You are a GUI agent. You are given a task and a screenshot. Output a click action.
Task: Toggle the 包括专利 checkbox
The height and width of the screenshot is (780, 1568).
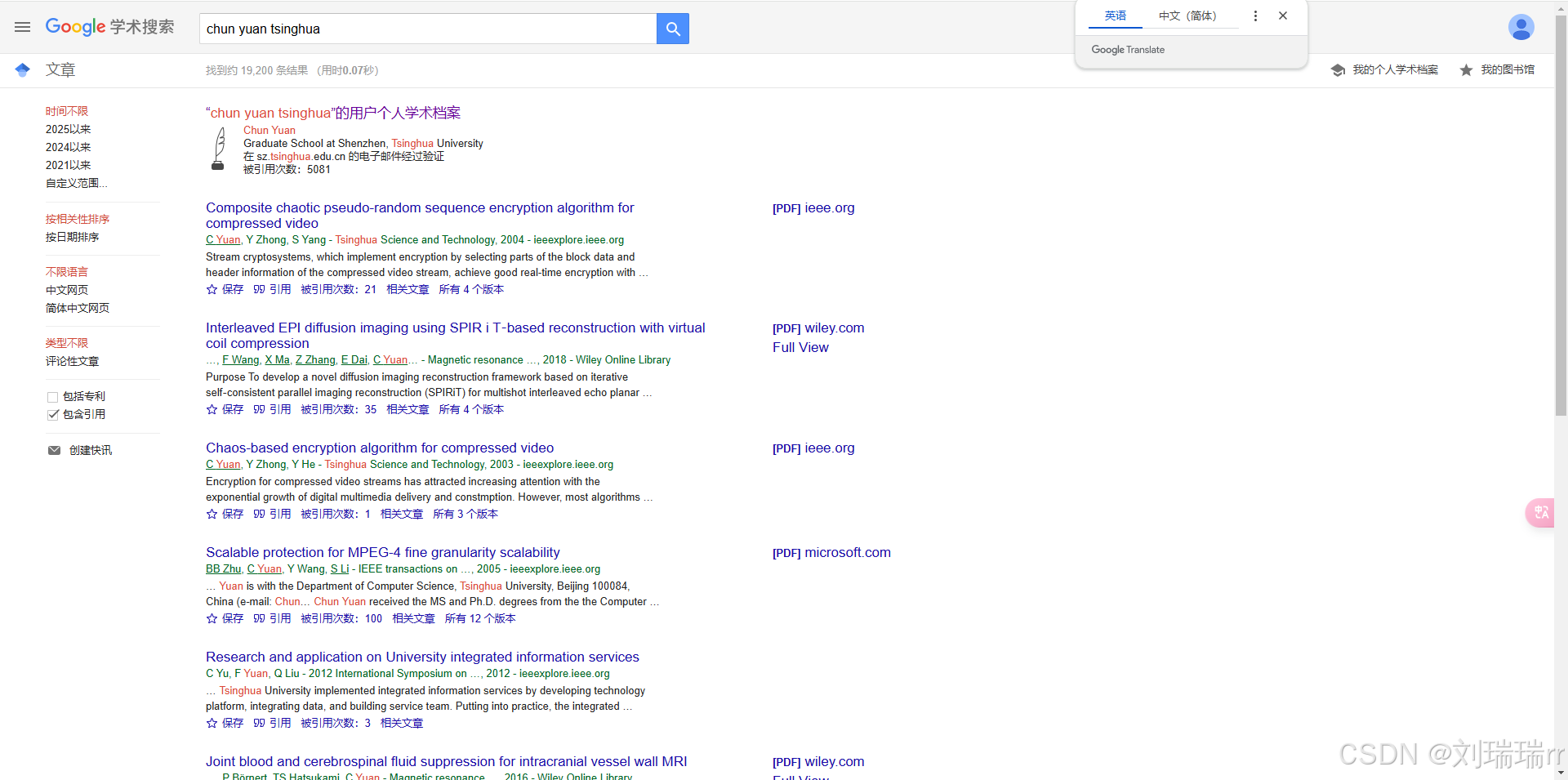(53, 397)
